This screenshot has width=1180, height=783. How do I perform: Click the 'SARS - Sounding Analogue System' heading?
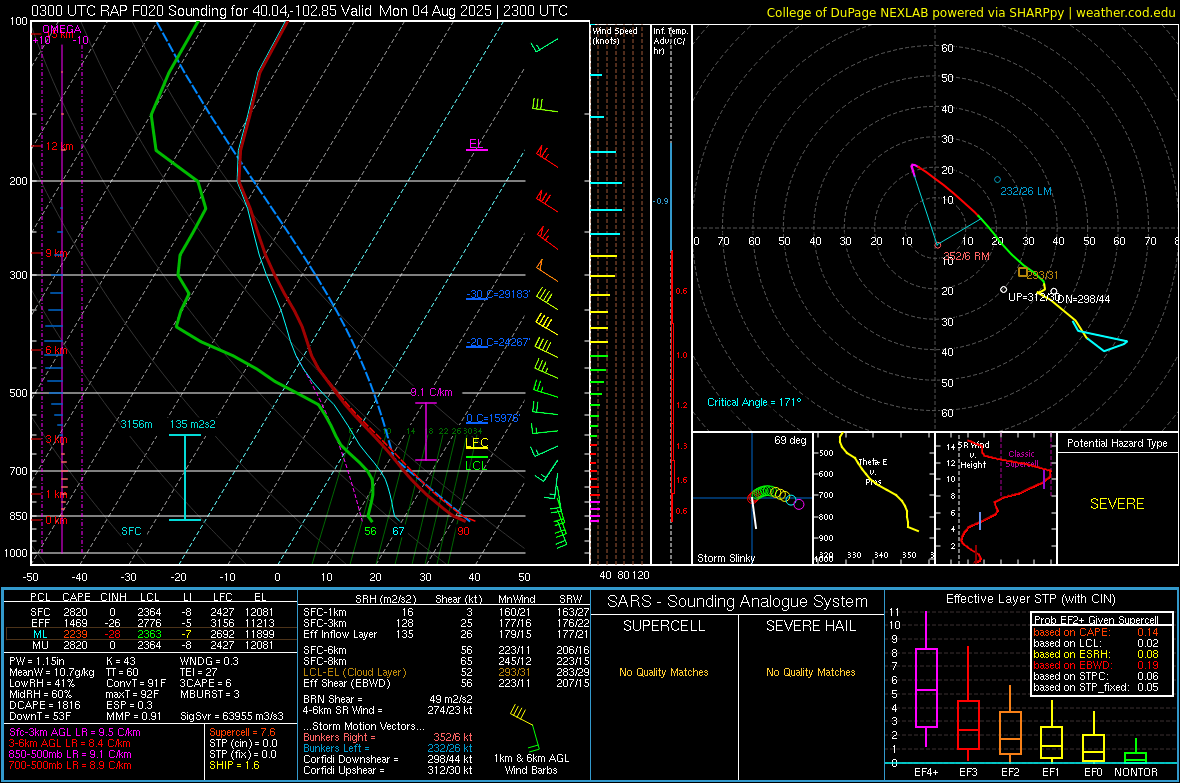pos(738,602)
